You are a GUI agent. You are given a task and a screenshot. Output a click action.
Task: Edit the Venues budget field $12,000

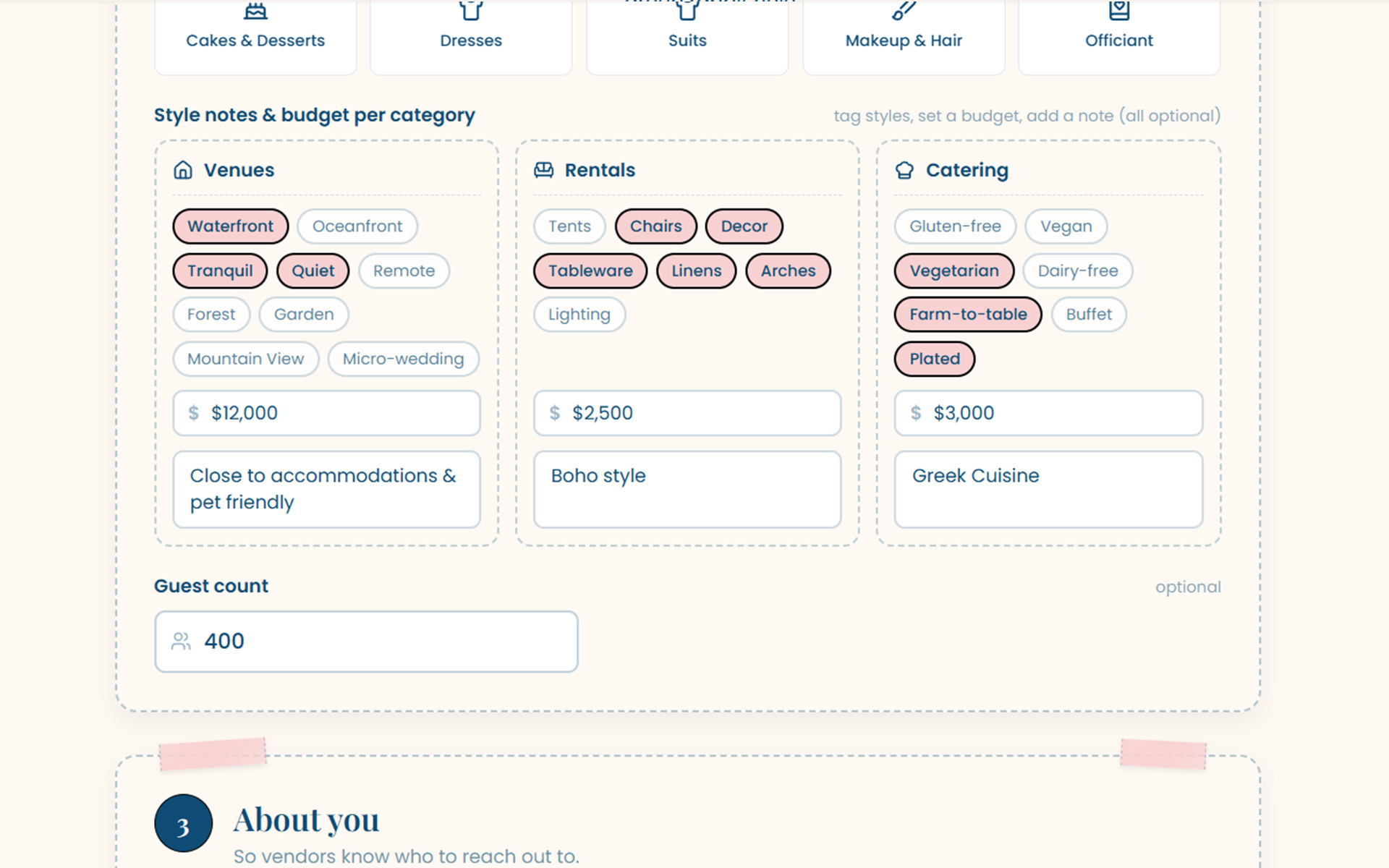pos(326,413)
